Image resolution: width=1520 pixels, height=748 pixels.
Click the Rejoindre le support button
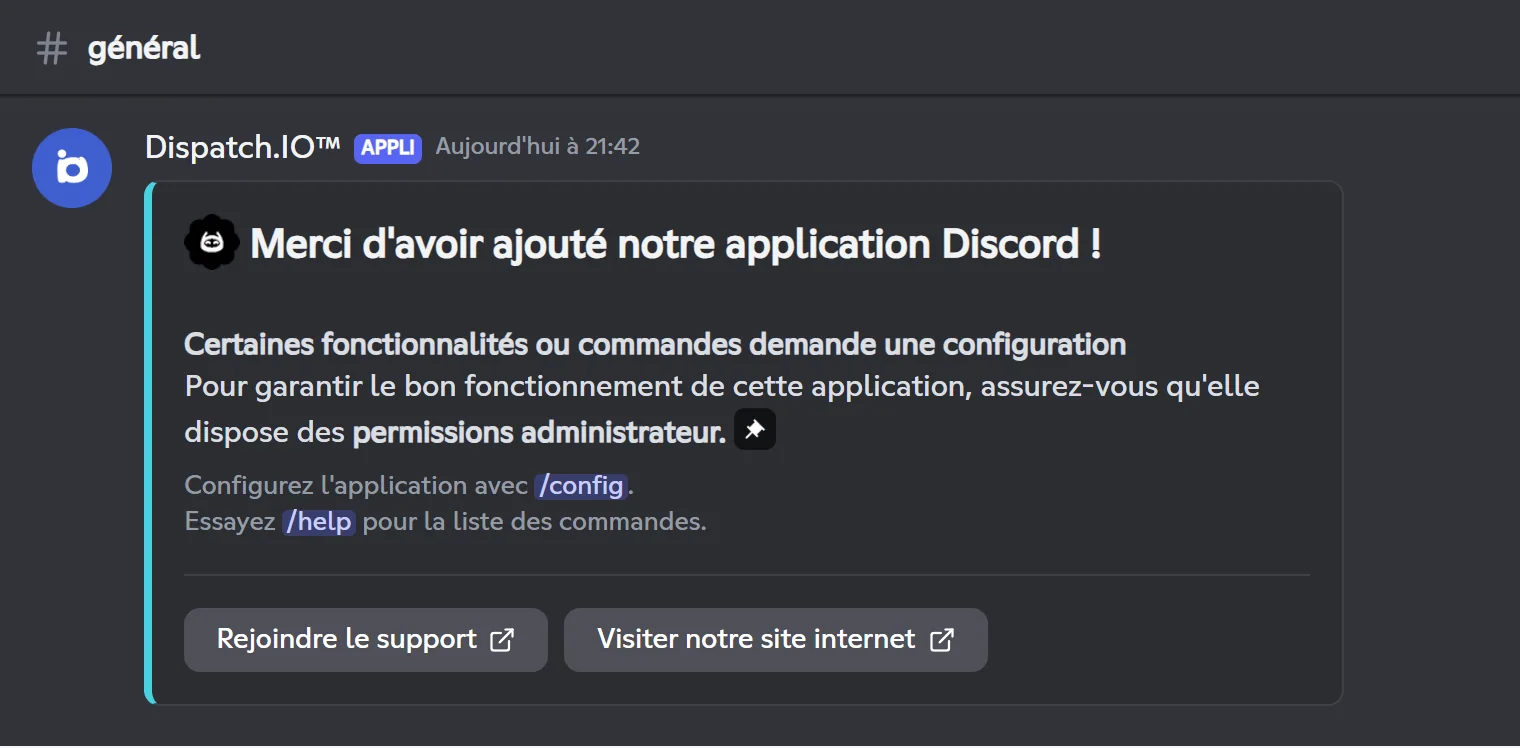point(366,640)
